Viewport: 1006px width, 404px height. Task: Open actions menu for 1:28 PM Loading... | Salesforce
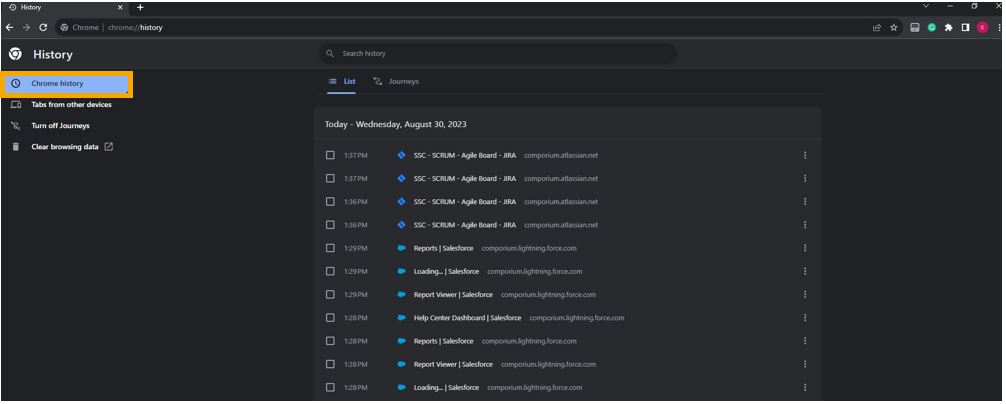pos(805,387)
